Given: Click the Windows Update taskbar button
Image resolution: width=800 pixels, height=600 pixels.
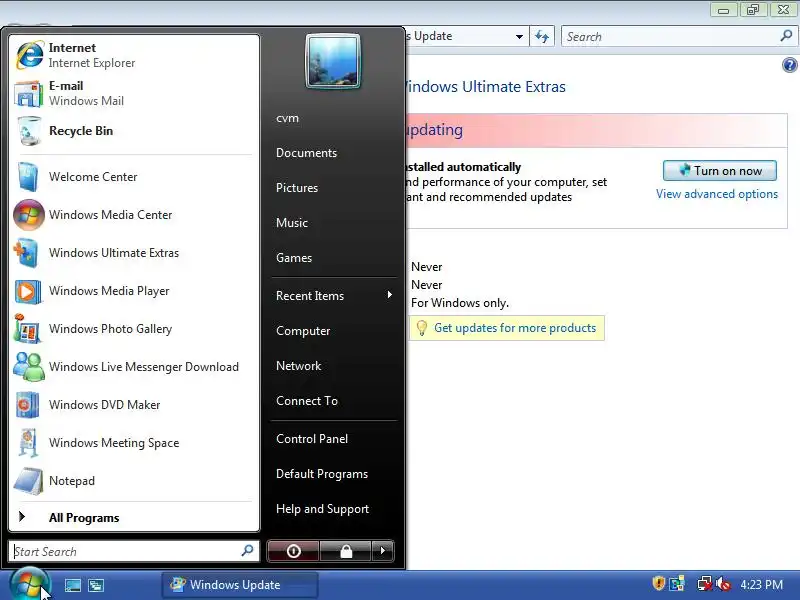Looking at the screenshot, I should coord(240,585).
